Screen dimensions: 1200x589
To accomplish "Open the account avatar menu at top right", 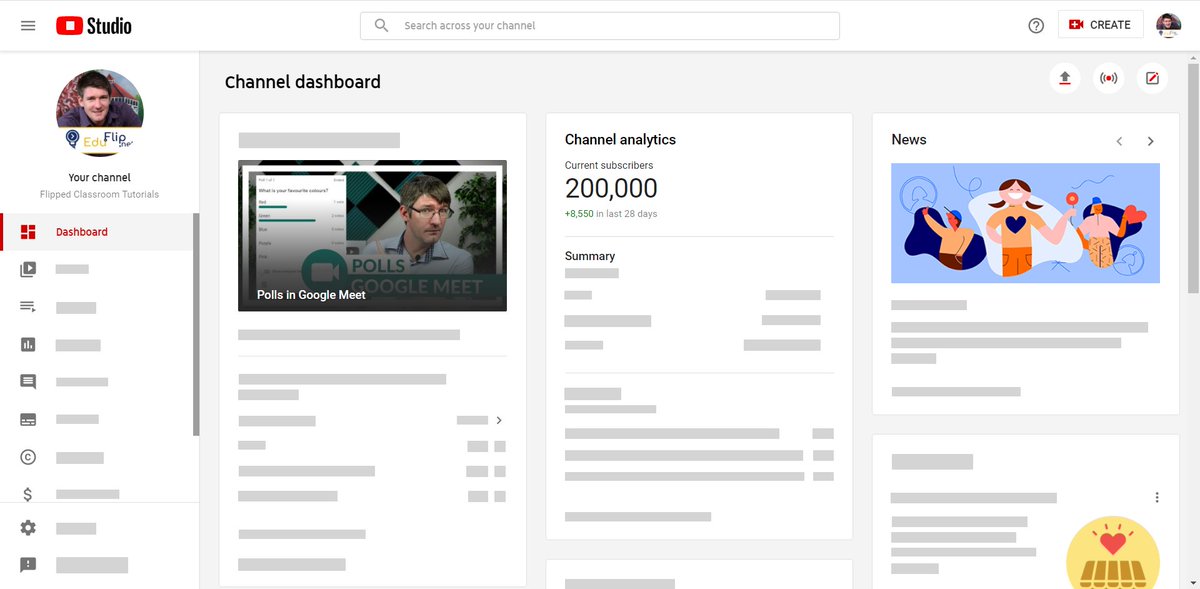I will click(x=1168, y=25).
